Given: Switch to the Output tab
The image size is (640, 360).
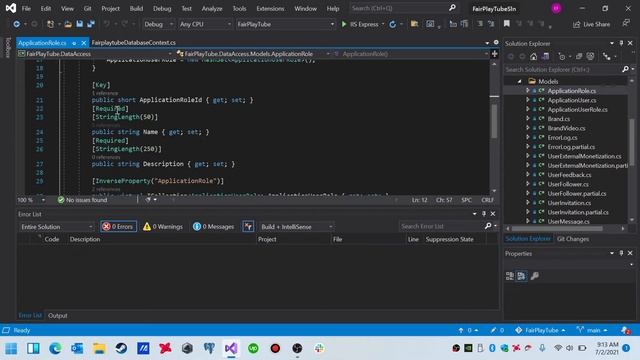Looking at the screenshot, I should tap(58, 316).
